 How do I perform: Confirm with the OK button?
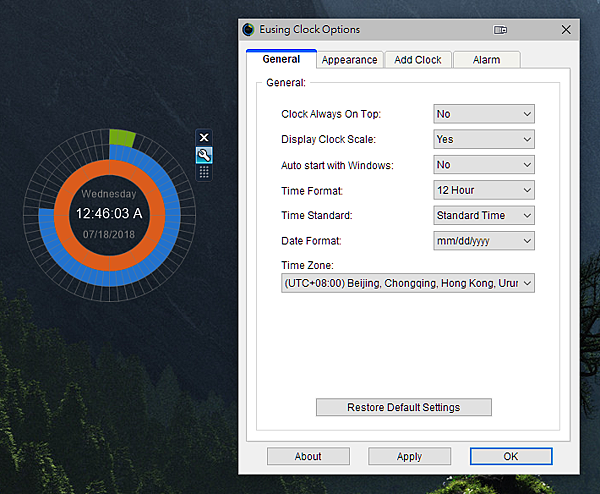[511, 457]
